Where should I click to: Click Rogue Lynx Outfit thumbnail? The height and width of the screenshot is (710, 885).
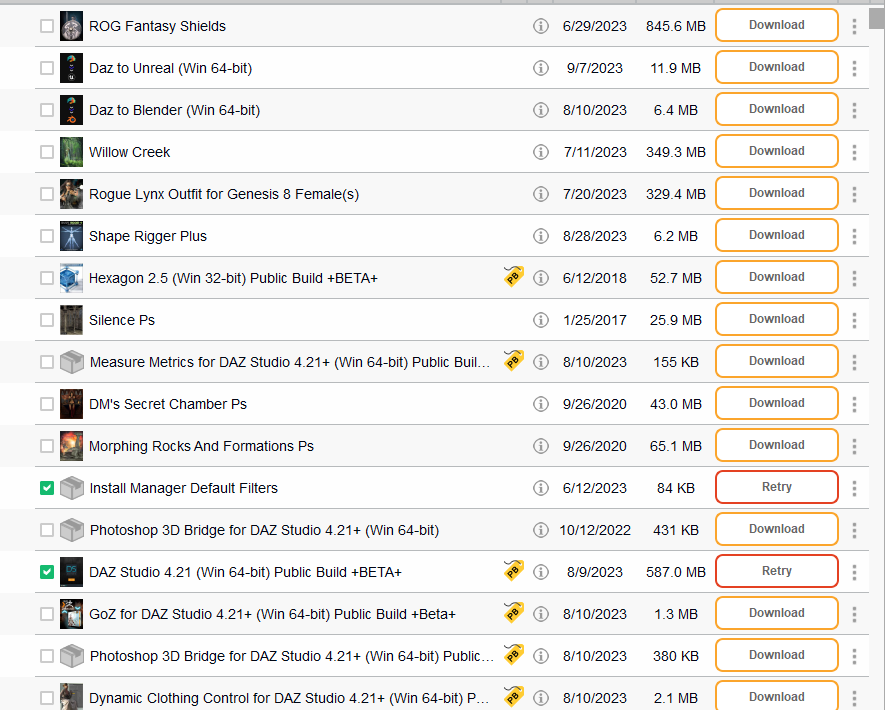tap(72, 194)
